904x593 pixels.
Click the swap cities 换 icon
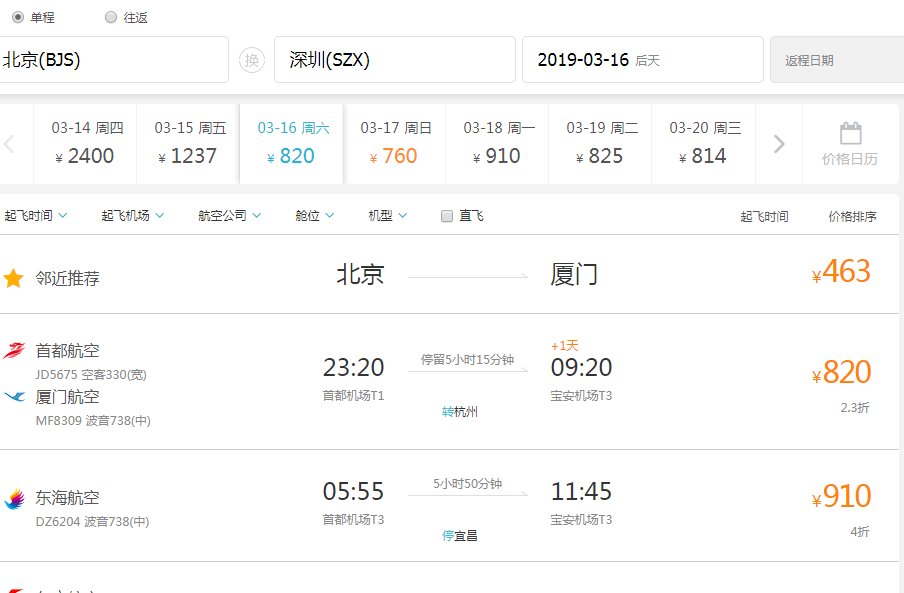[x=253, y=60]
